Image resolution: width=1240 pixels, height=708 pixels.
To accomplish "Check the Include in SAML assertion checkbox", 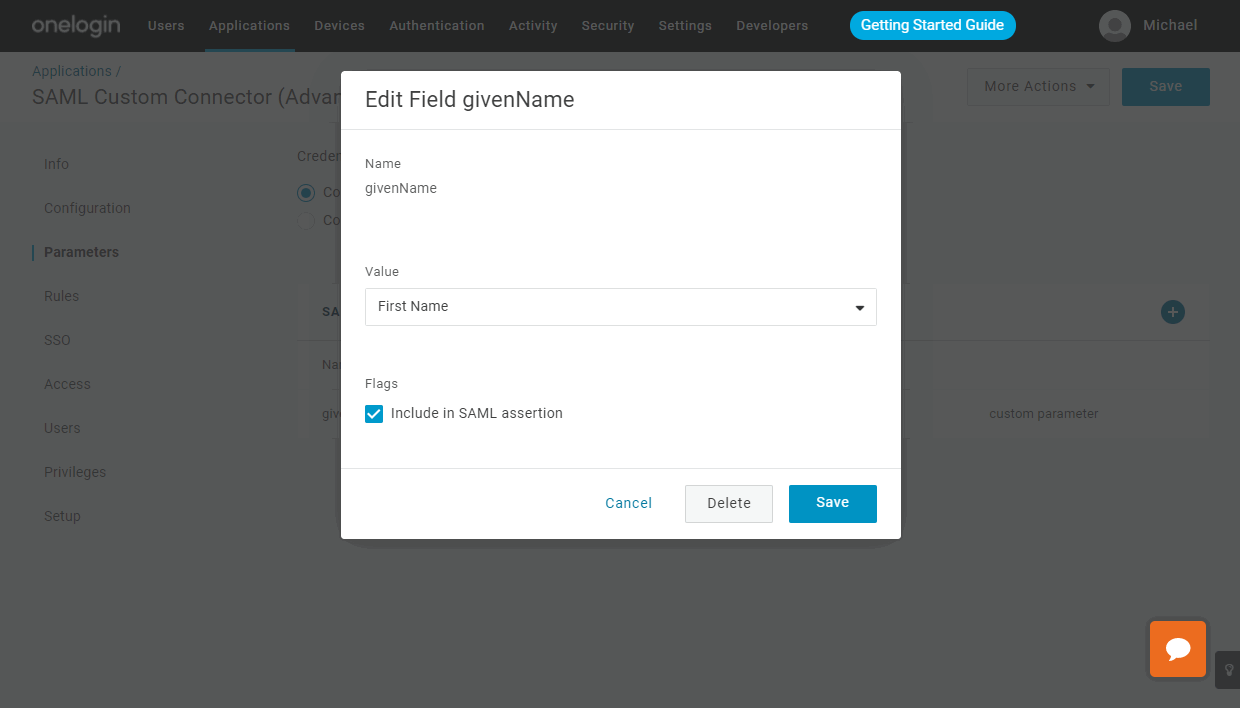I will click(x=373, y=413).
